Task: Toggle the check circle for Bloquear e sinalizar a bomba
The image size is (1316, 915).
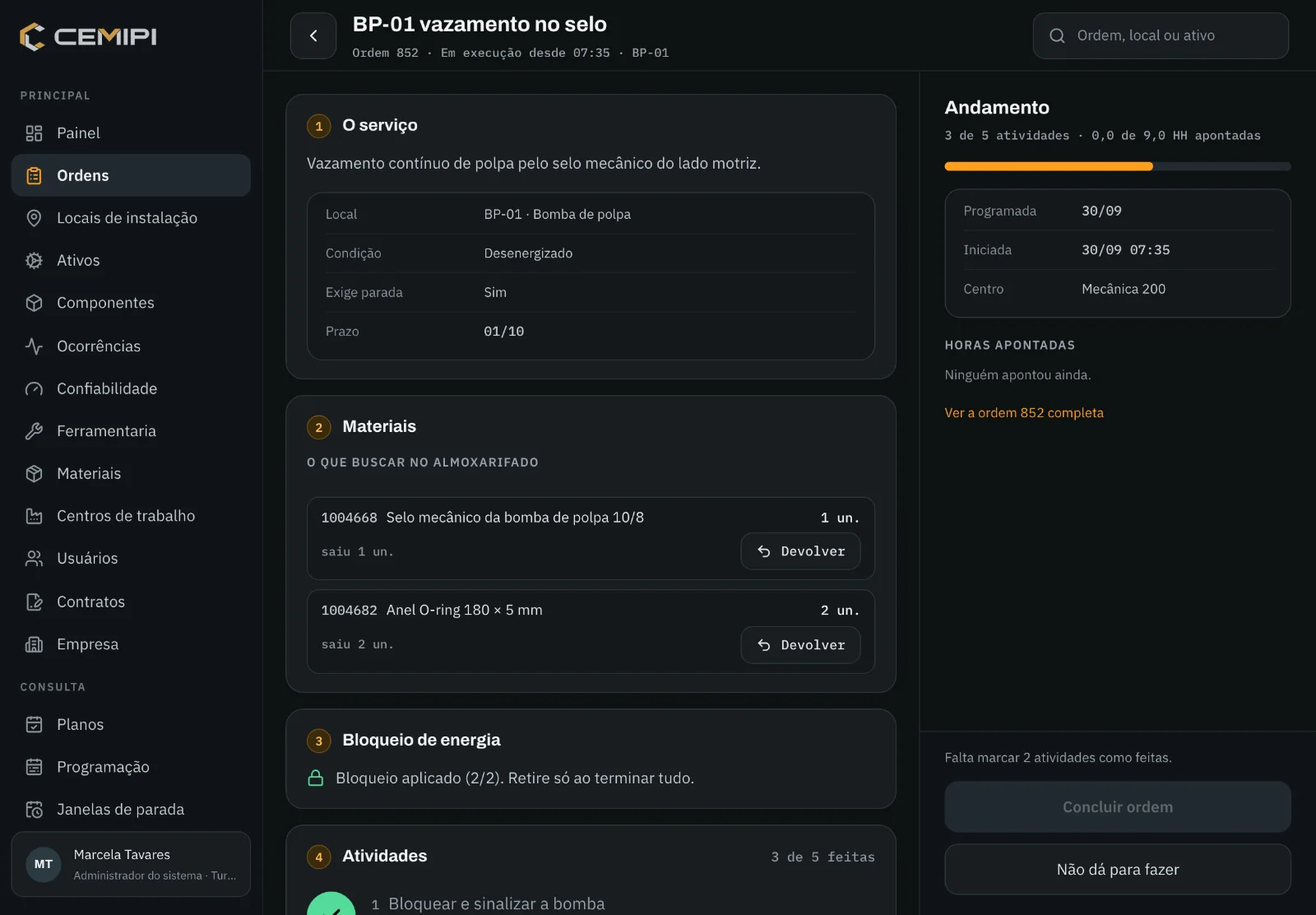Action: (x=331, y=903)
